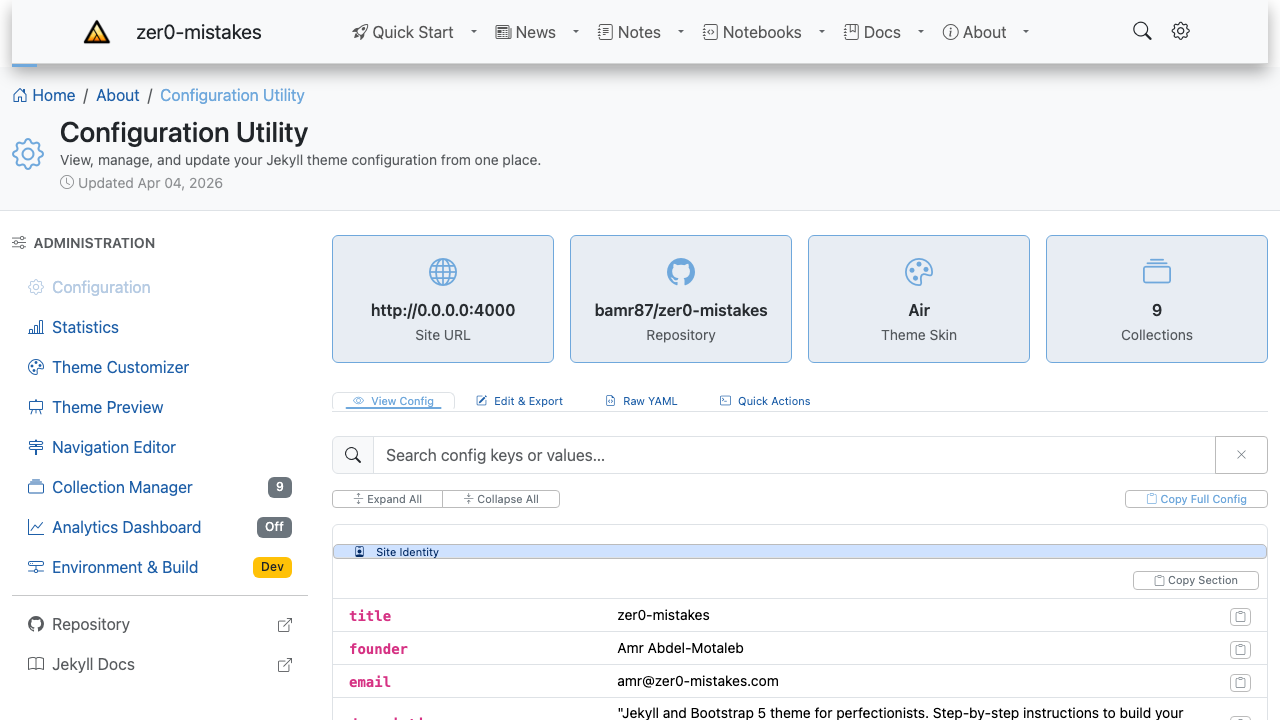Click the easel icon for Theme Preview

click(36, 407)
